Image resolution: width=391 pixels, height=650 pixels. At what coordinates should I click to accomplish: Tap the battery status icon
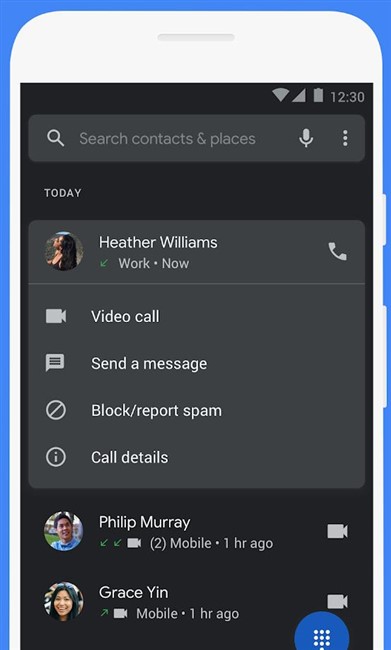(318, 95)
